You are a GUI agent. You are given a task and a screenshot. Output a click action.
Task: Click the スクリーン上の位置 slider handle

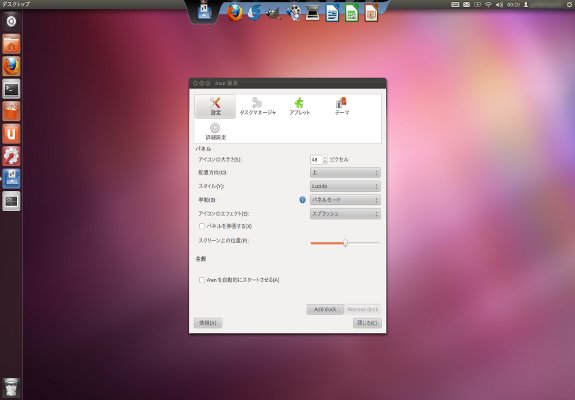coord(345,243)
